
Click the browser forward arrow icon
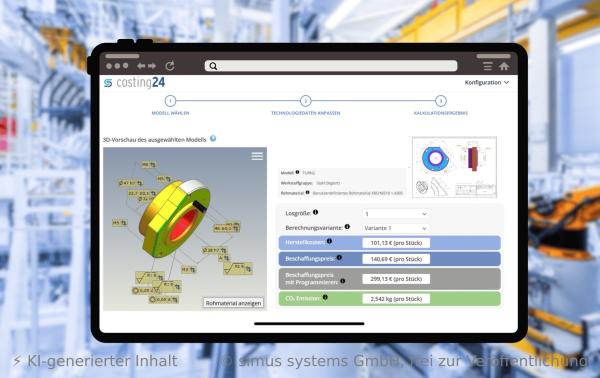tap(152, 66)
